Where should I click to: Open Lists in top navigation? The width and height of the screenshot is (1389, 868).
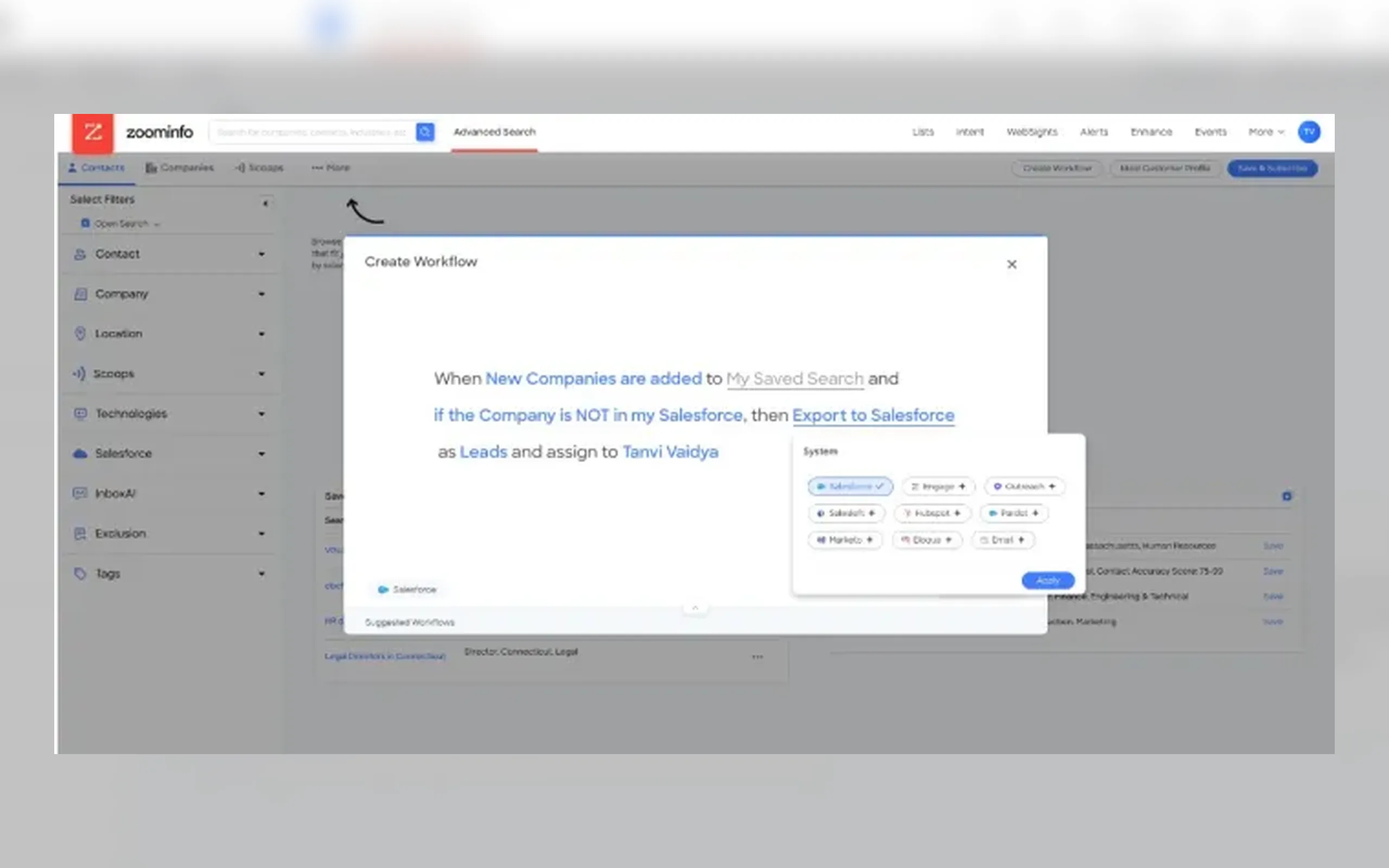pos(923,132)
